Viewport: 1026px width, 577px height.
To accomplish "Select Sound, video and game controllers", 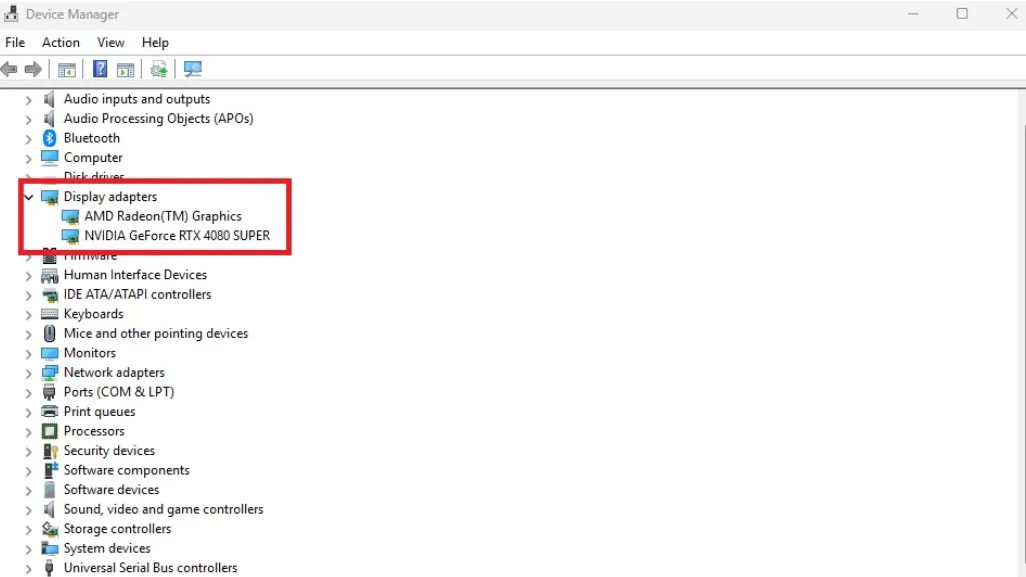I will pos(163,509).
